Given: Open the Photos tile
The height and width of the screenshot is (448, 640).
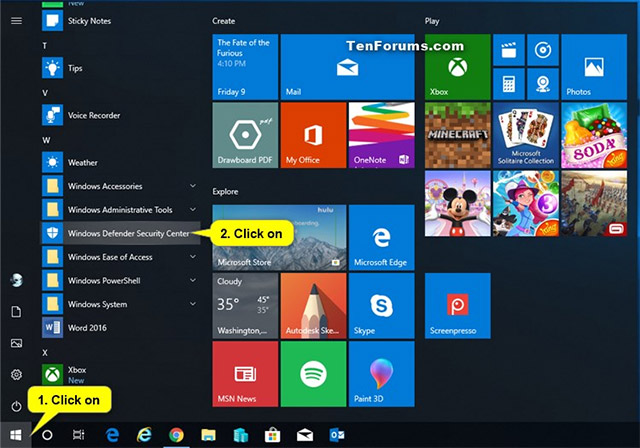Looking at the screenshot, I should (x=594, y=67).
